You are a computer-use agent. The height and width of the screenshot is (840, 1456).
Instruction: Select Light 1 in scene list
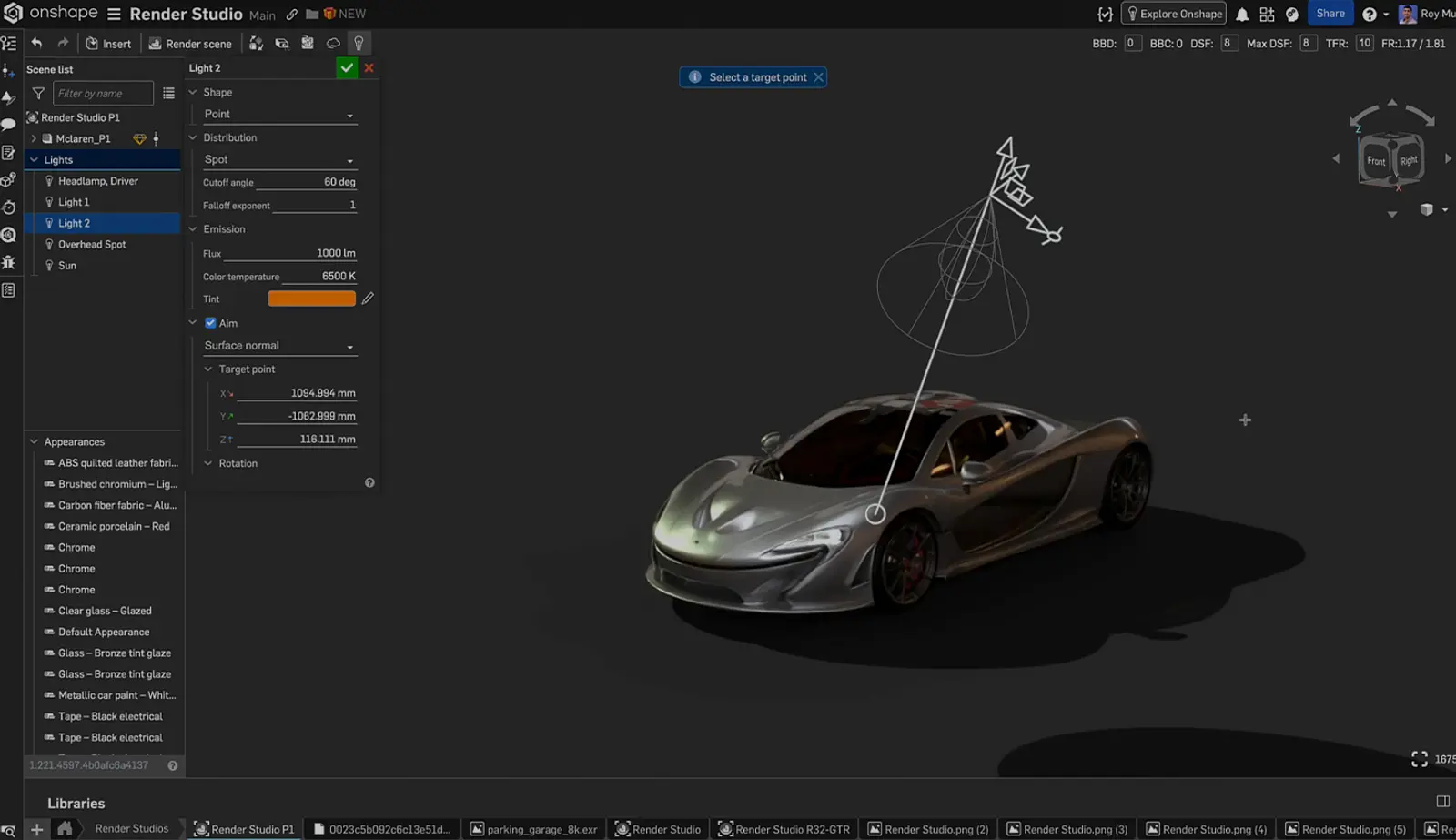74,202
